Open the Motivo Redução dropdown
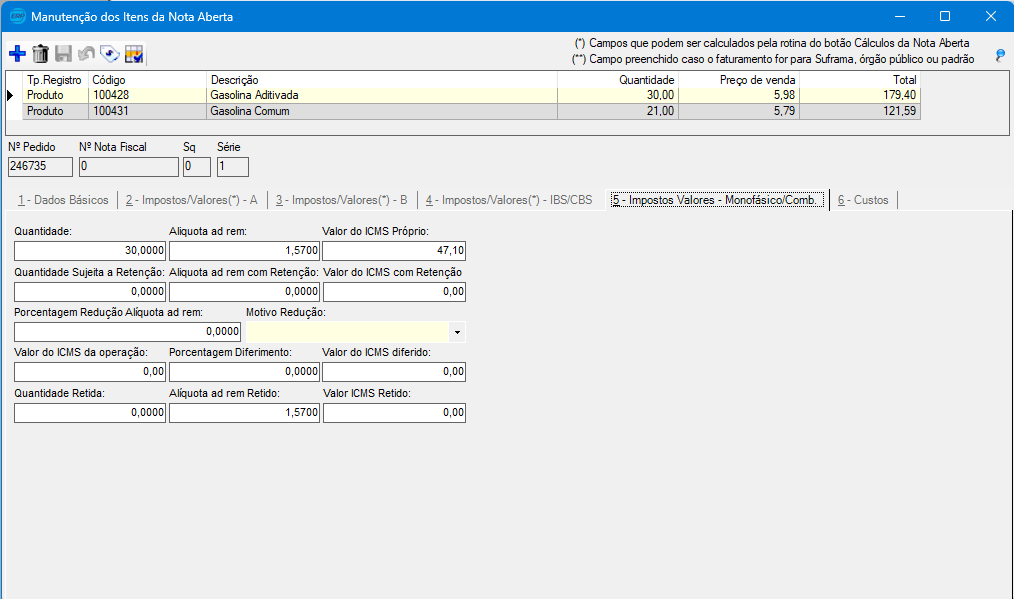This screenshot has width=1014, height=599. [x=457, y=332]
